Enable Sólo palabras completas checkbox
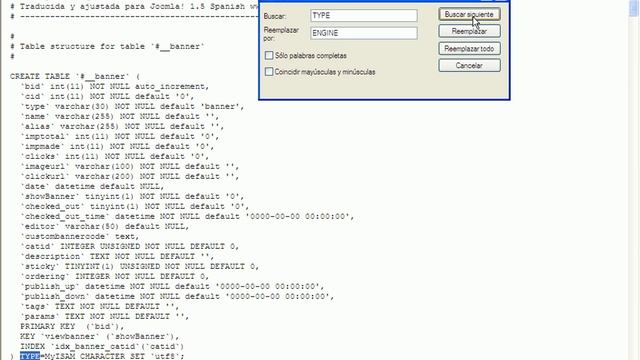Image resolution: width=640 pixels, height=360 pixels. point(269,55)
